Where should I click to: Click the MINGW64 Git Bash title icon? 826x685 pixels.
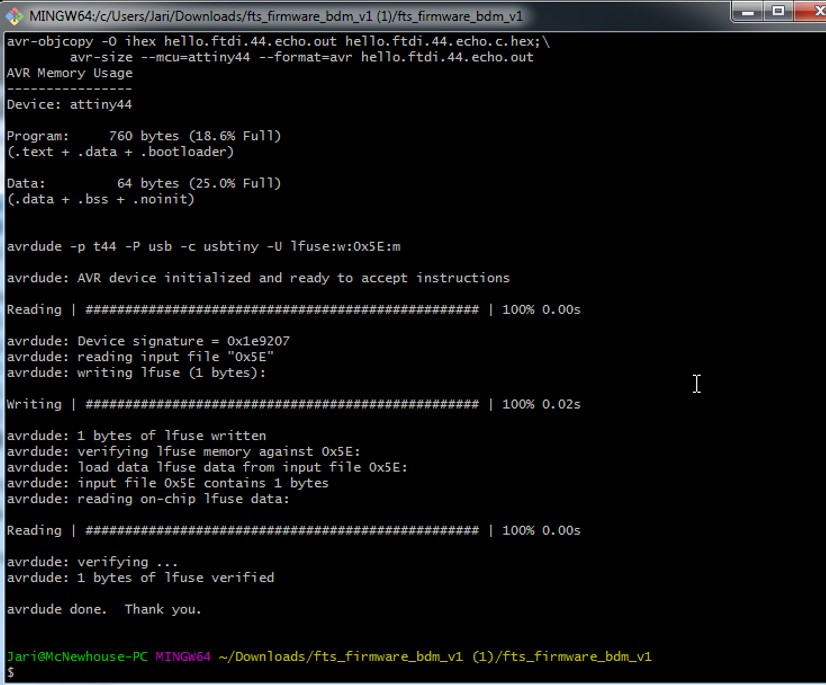[14, 16]
